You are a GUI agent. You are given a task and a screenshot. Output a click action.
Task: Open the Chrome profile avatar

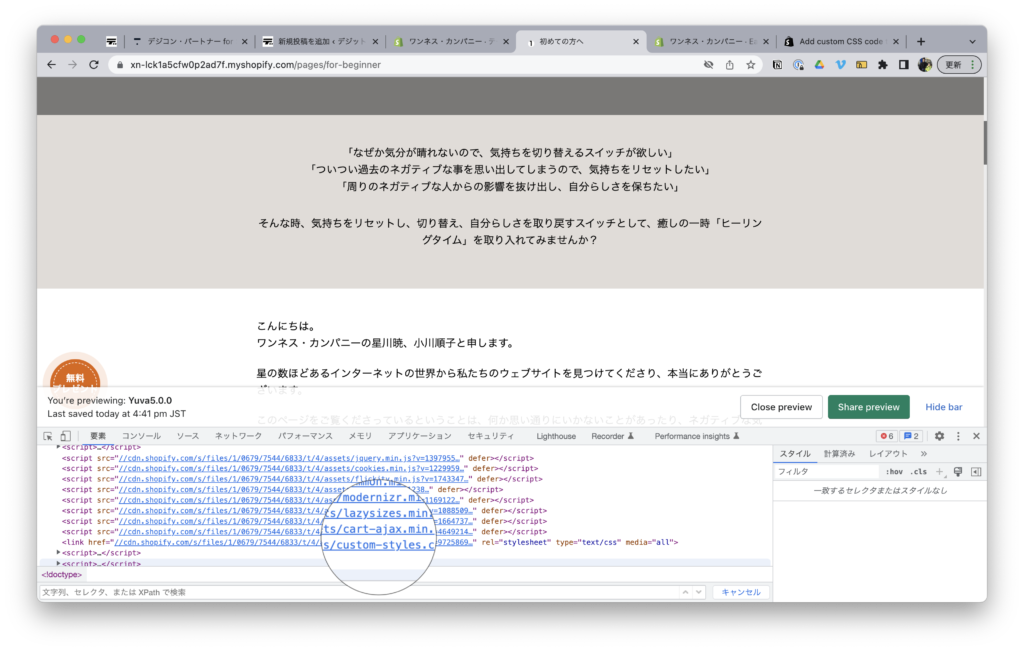pyautogui.click(x=925, y=65)
